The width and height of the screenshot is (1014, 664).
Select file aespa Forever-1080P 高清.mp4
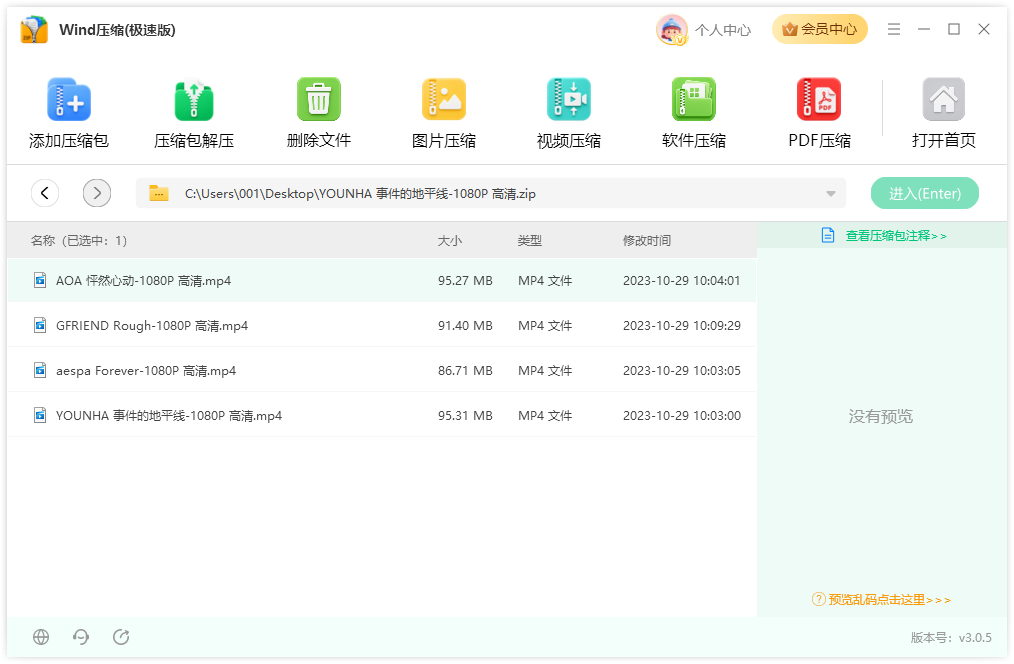pos(382,370)
